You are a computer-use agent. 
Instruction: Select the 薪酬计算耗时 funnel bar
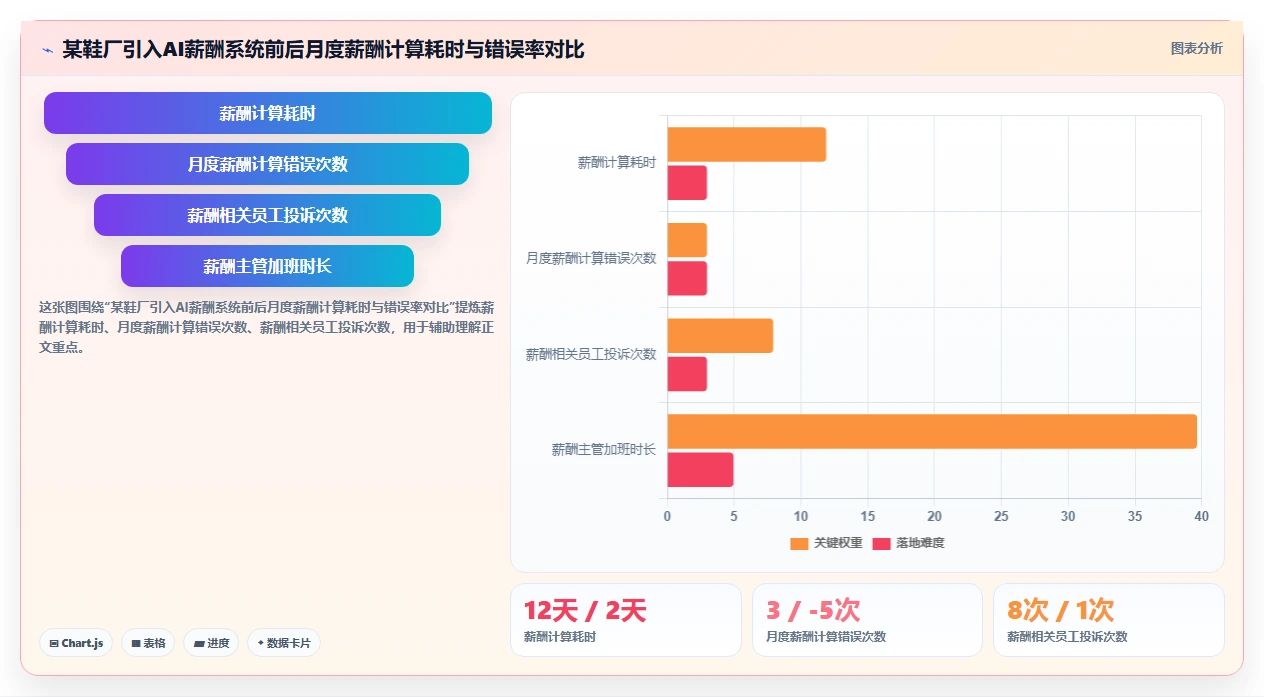pos(268,113)
